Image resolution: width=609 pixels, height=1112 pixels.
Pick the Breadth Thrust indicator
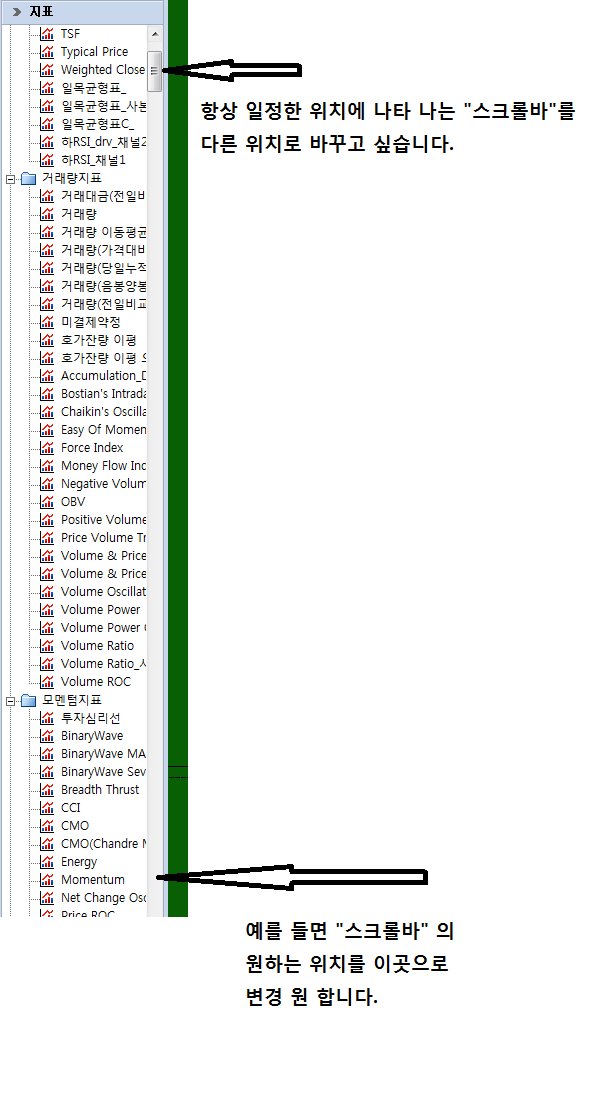coord(100,790)
